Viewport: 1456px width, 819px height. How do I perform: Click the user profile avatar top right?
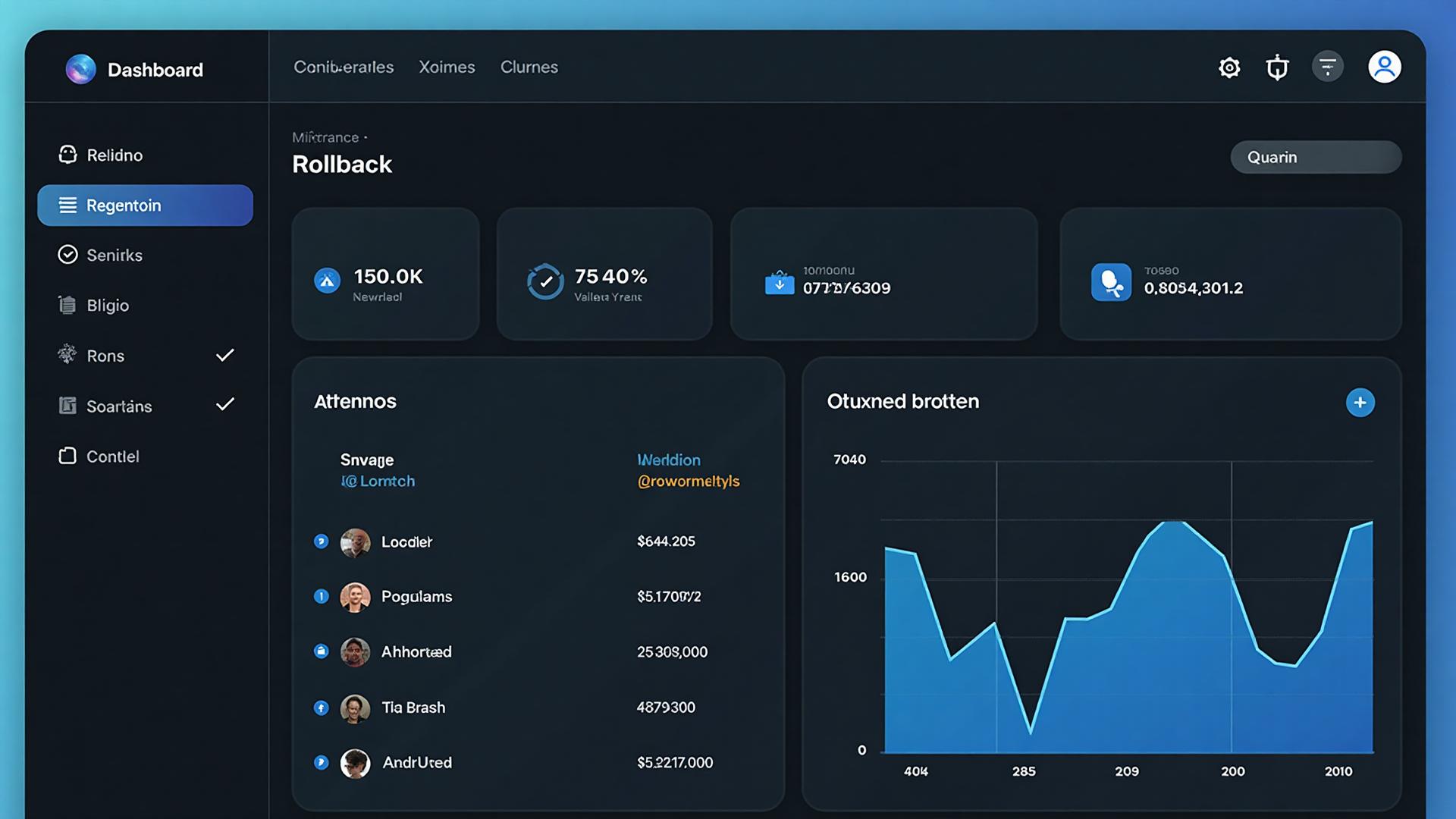pyautogui.click(x=1385, y=66)
